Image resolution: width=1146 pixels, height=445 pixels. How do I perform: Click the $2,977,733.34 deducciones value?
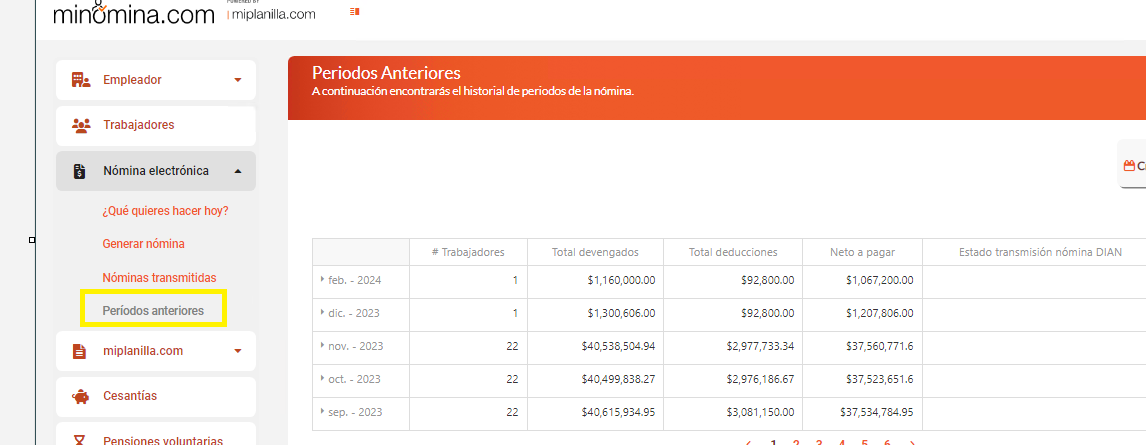pos(761,346)
